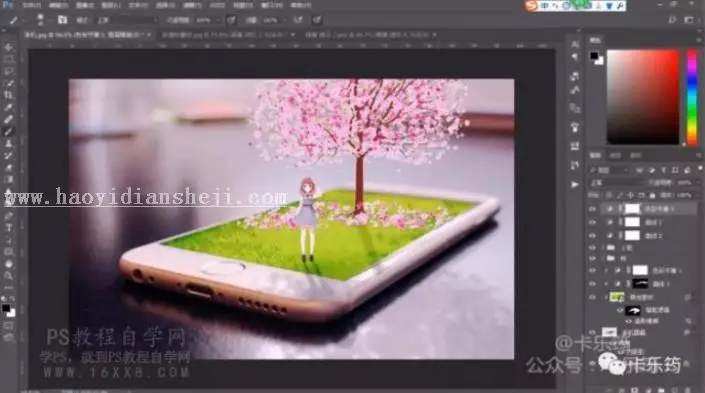Viewport: 705px width, 393px height.
Task: Open the Actions panel play icon
Action: pos(575,184)
